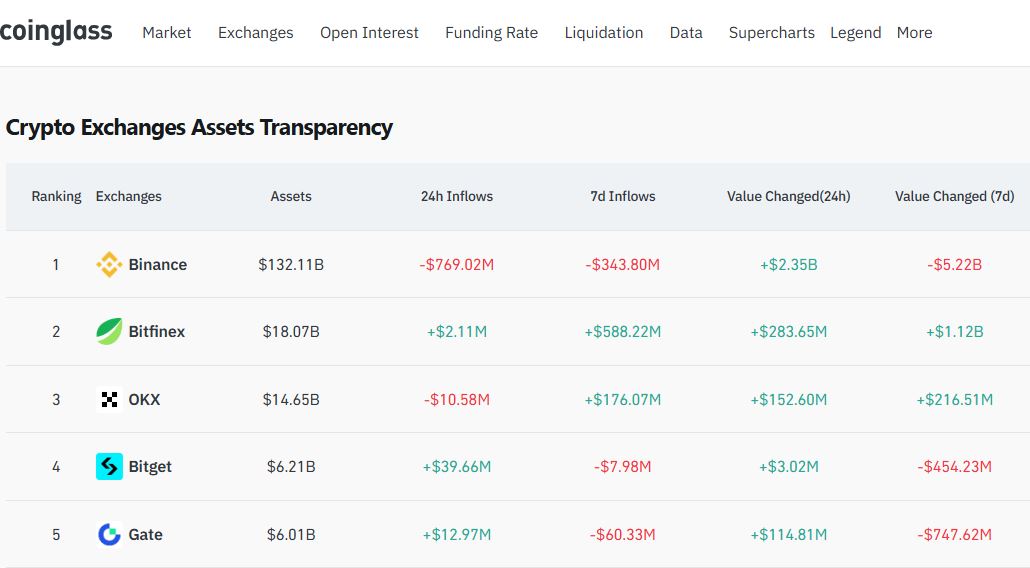Select Binance assets value $132.11B
Image resolution: width=1030 pixels, height=568 pixels.
click(x=291, y=265)
